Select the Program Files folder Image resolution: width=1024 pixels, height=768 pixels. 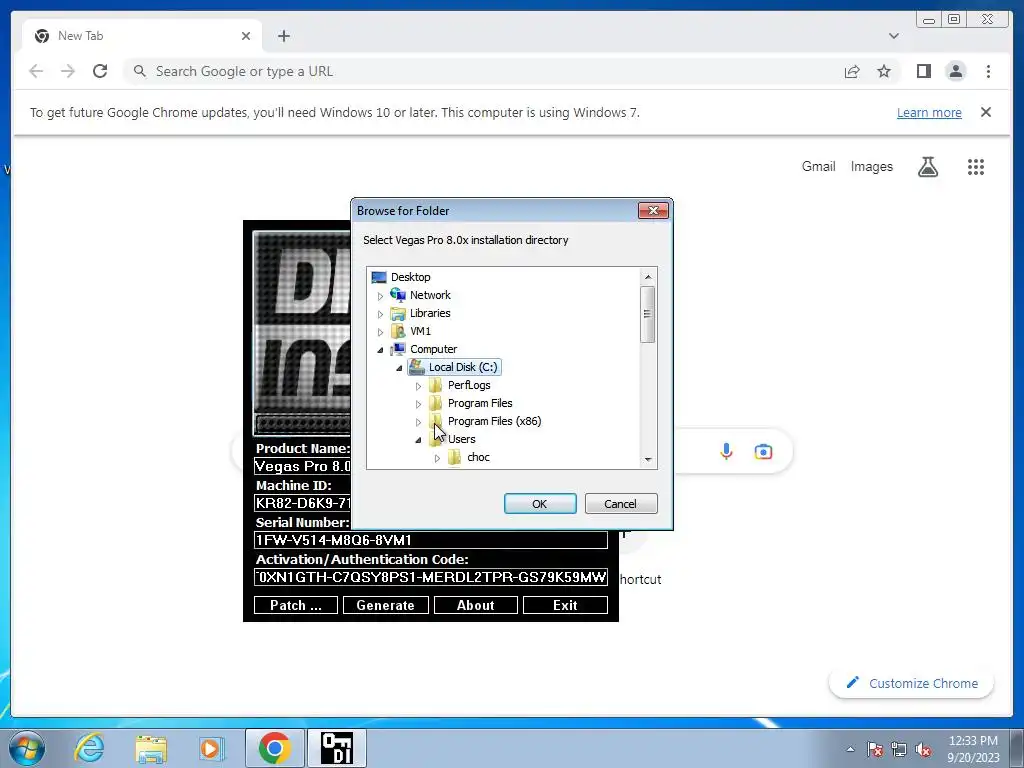(x=480, y=403)
